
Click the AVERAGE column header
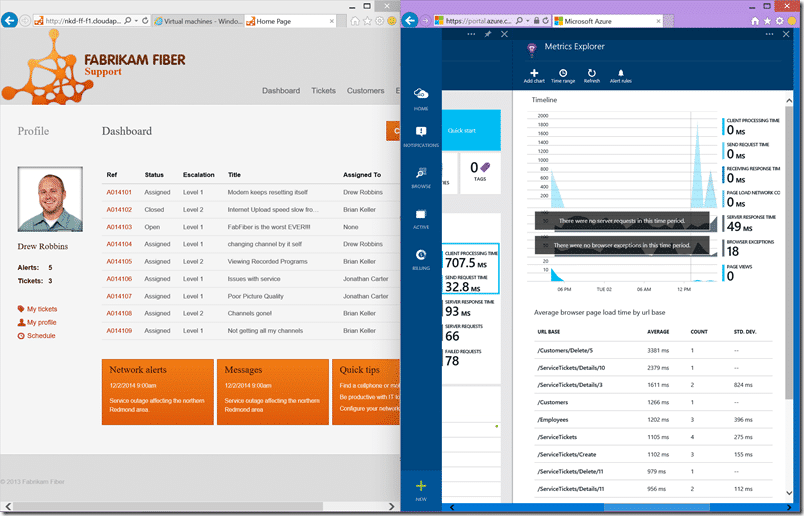point(658,332)
